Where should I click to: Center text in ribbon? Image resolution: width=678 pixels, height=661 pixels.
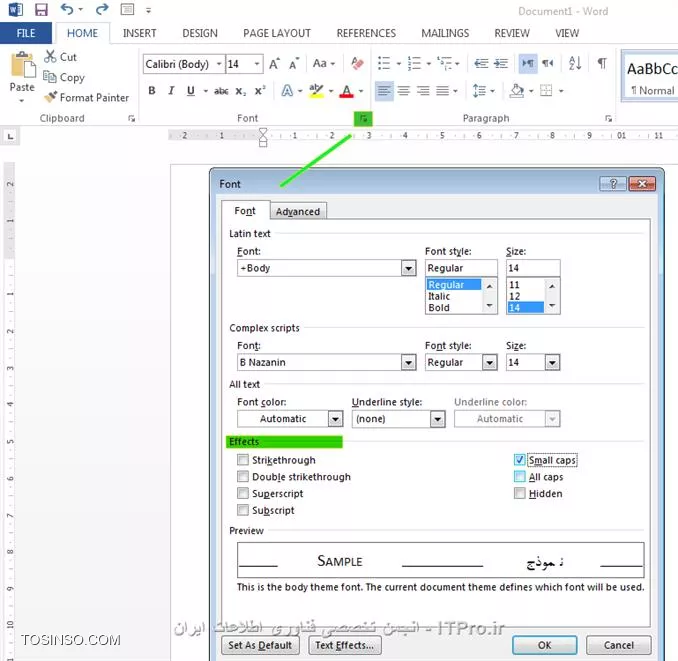[x=404, y=91]
